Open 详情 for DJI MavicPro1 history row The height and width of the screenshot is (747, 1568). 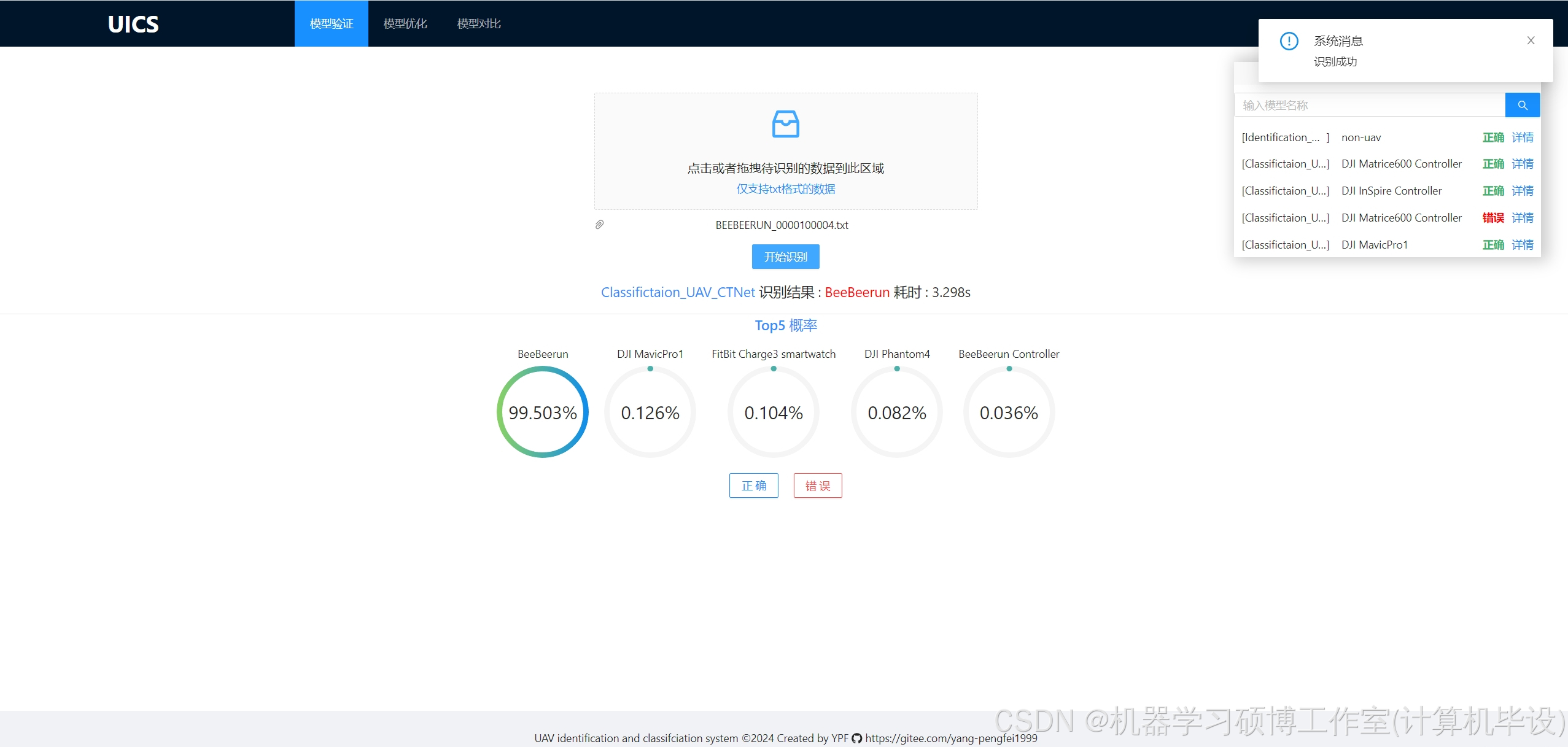click(1523, 245)
